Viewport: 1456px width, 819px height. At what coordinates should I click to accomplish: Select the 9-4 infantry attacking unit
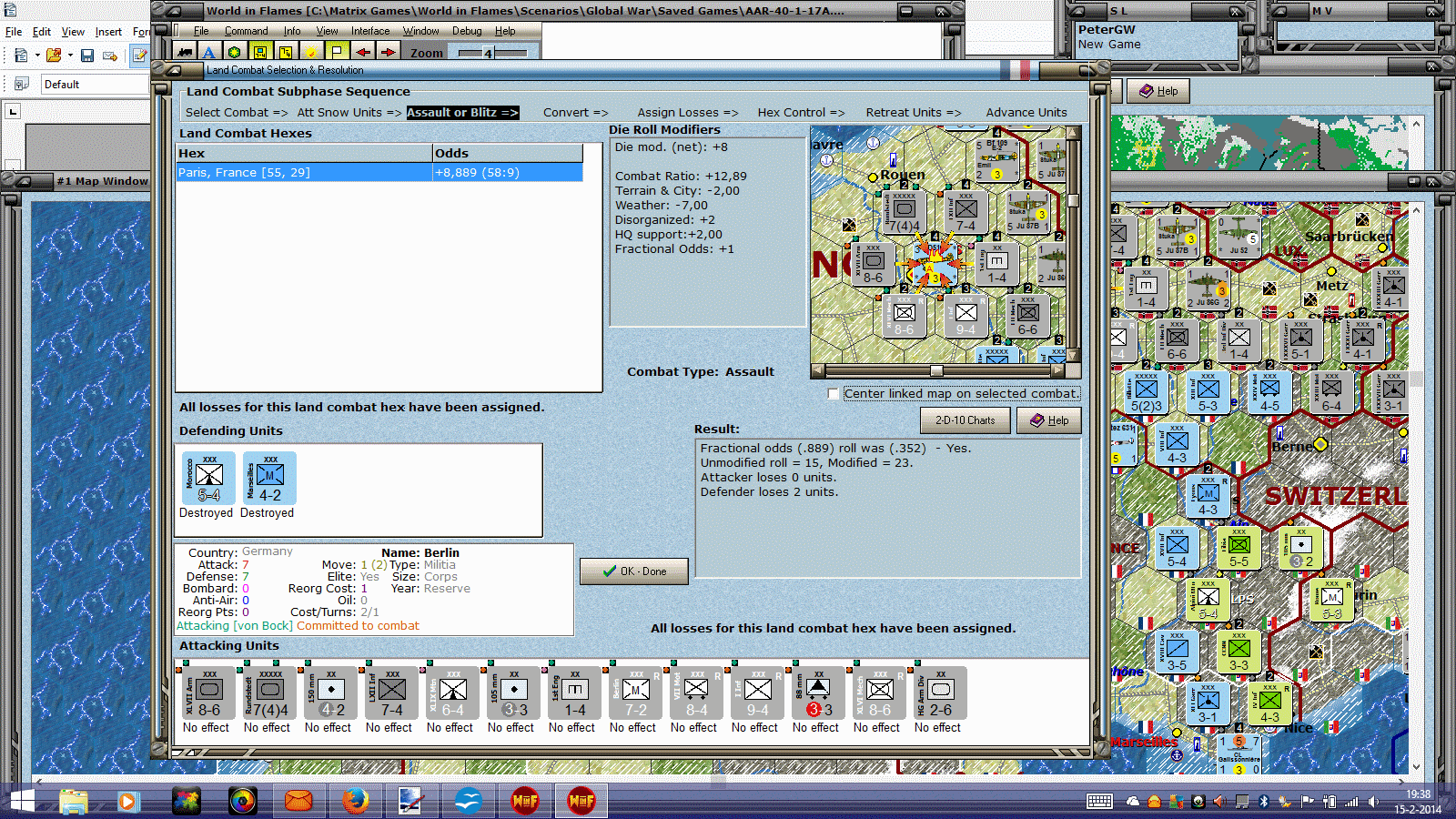click(758, 693)
